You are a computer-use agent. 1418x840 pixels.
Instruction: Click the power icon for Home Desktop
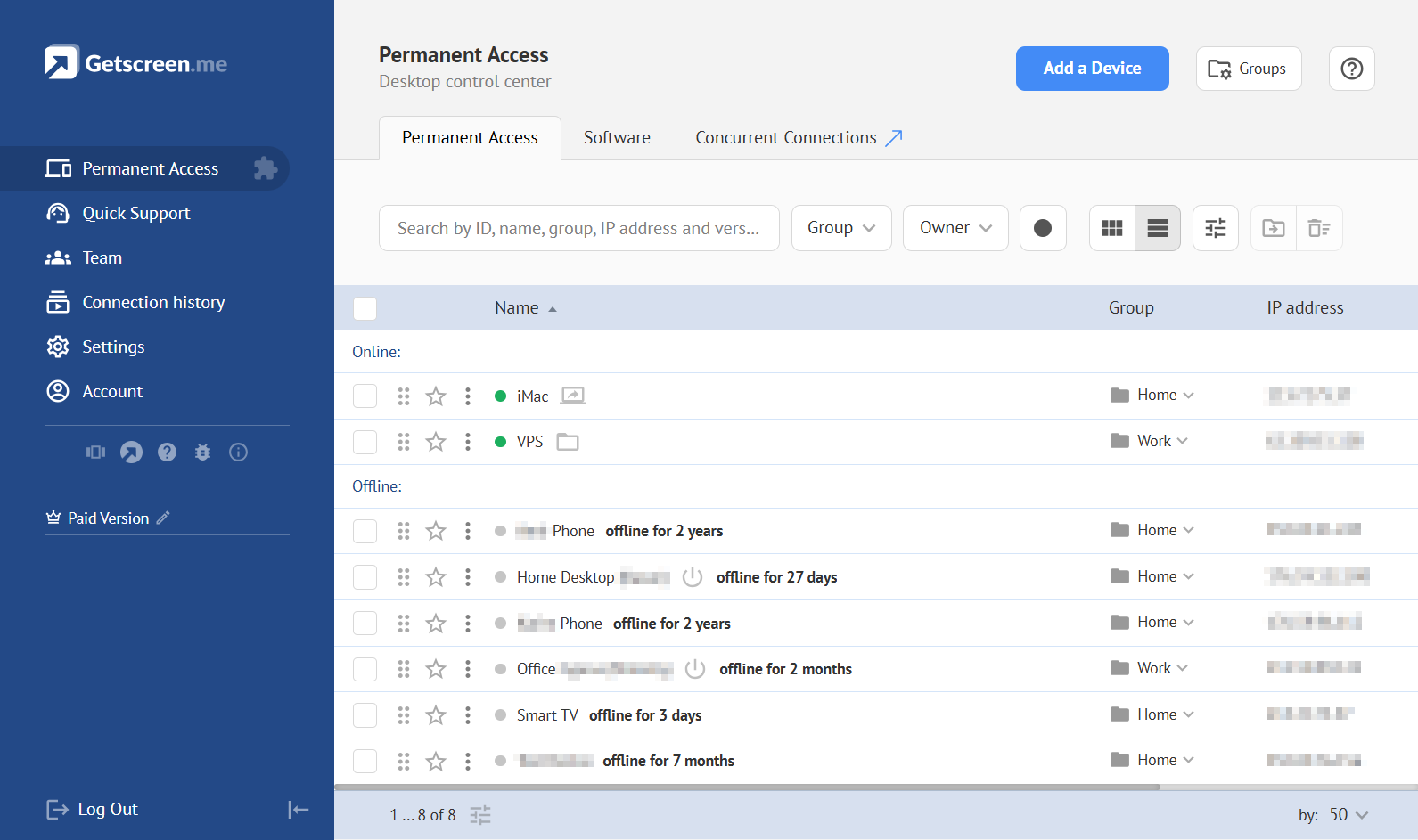tap(692, 577)
